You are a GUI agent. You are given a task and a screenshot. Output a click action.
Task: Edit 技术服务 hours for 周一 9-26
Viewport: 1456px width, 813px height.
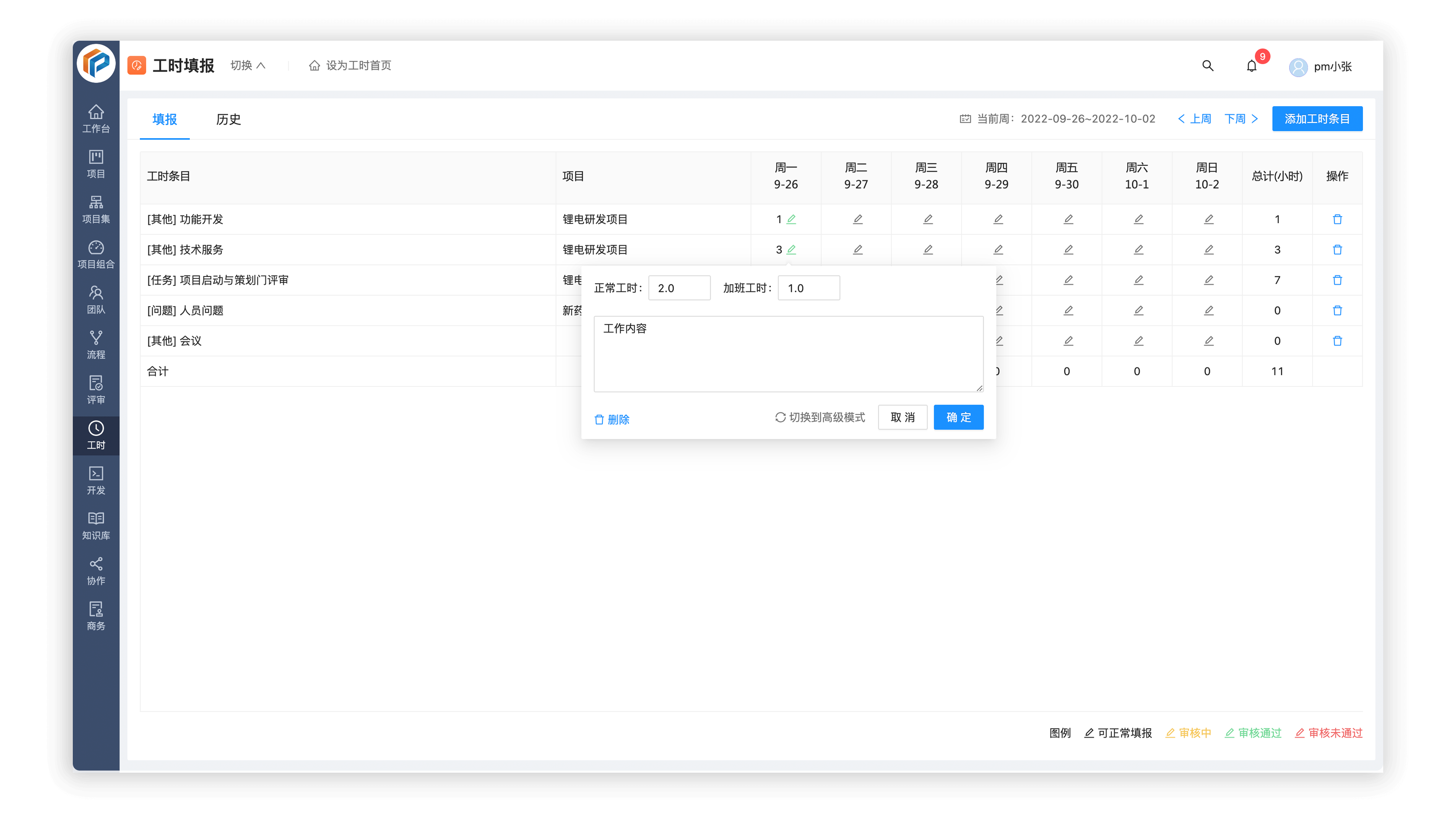(x=791, y=250)
